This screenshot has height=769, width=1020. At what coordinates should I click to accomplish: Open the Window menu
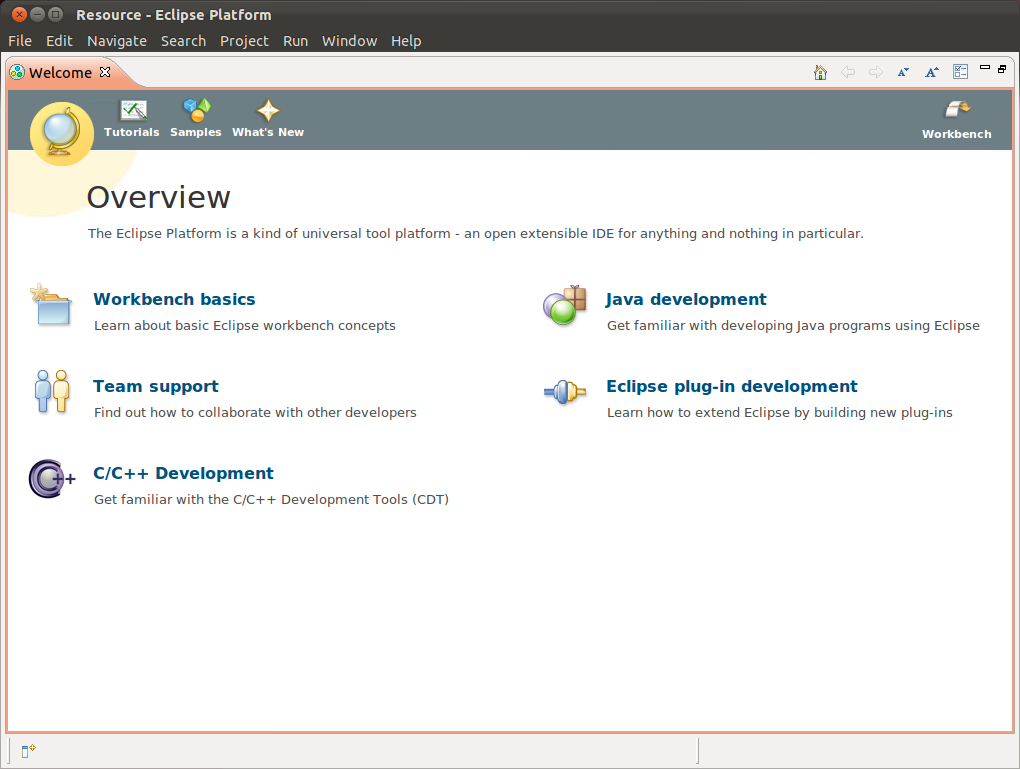[x=349, y=41]
